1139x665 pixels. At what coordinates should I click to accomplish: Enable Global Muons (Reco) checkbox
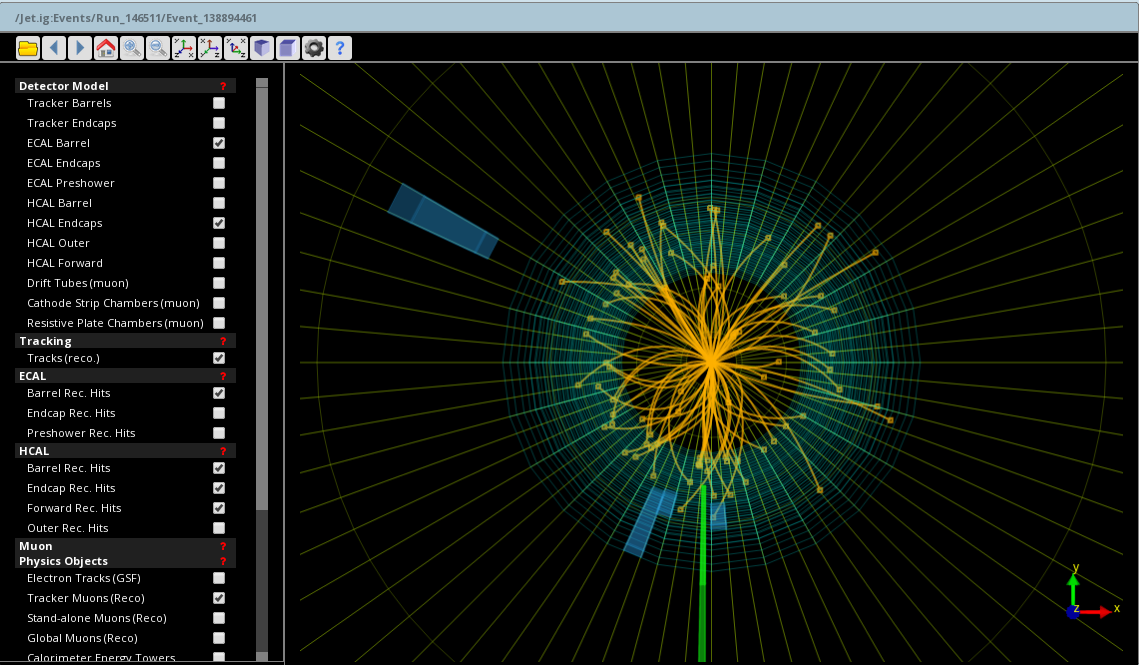point(219,638)
